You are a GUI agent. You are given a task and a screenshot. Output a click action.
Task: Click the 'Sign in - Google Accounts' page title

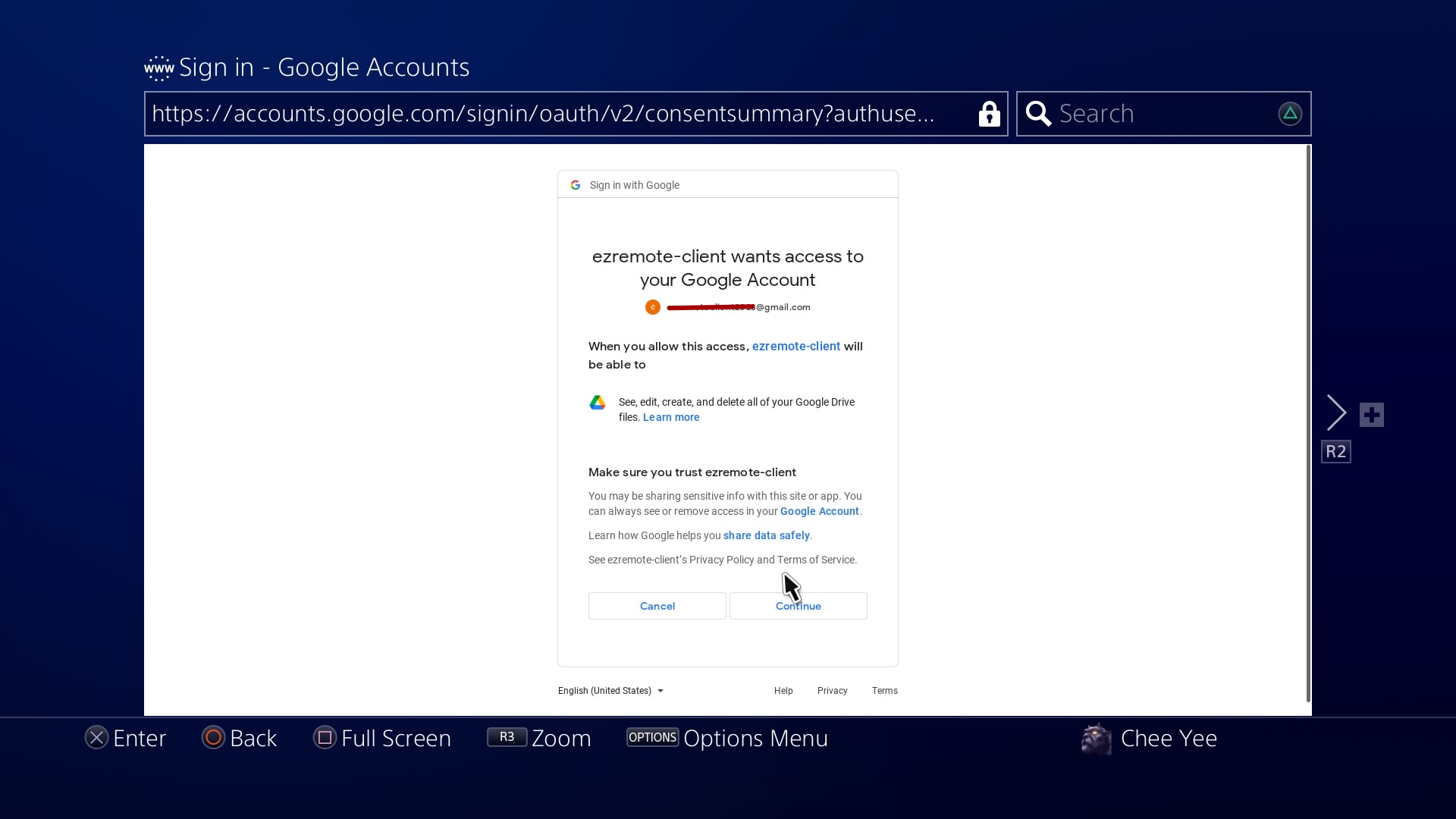click(x=324, y=67)
